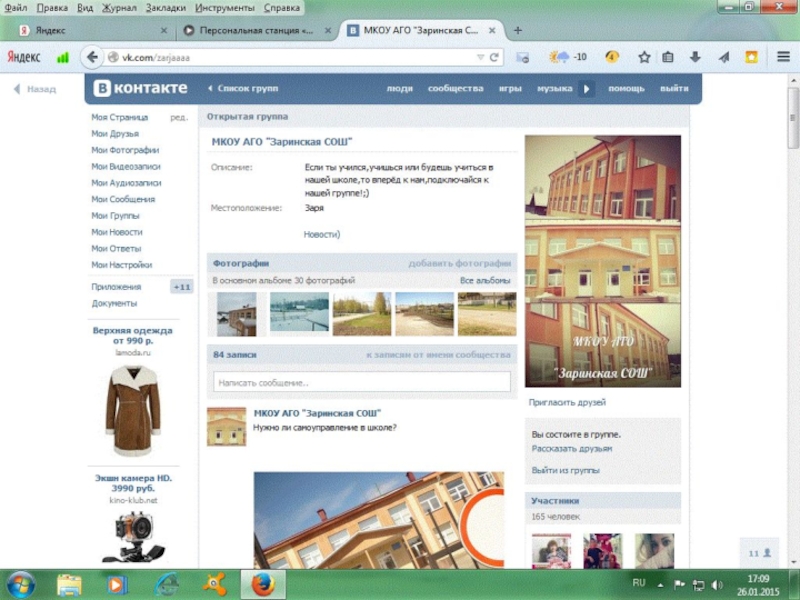
Task: Open the lamoda.ru coat advertisement image
Action: point(133,410)
